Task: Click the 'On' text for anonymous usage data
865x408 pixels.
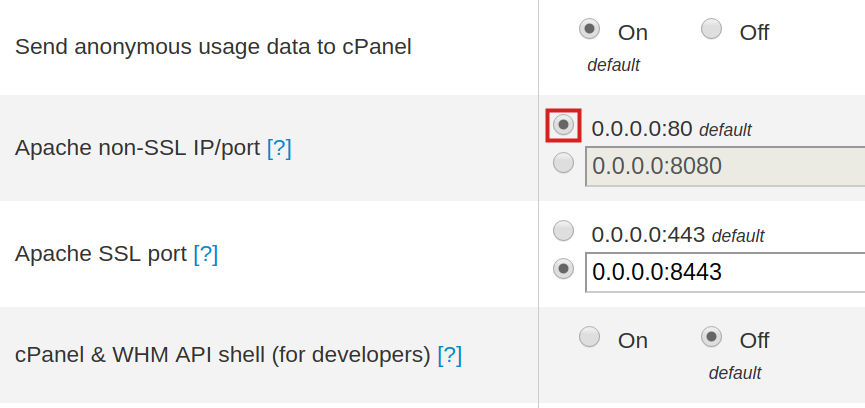Action: [x=633, y=32]
